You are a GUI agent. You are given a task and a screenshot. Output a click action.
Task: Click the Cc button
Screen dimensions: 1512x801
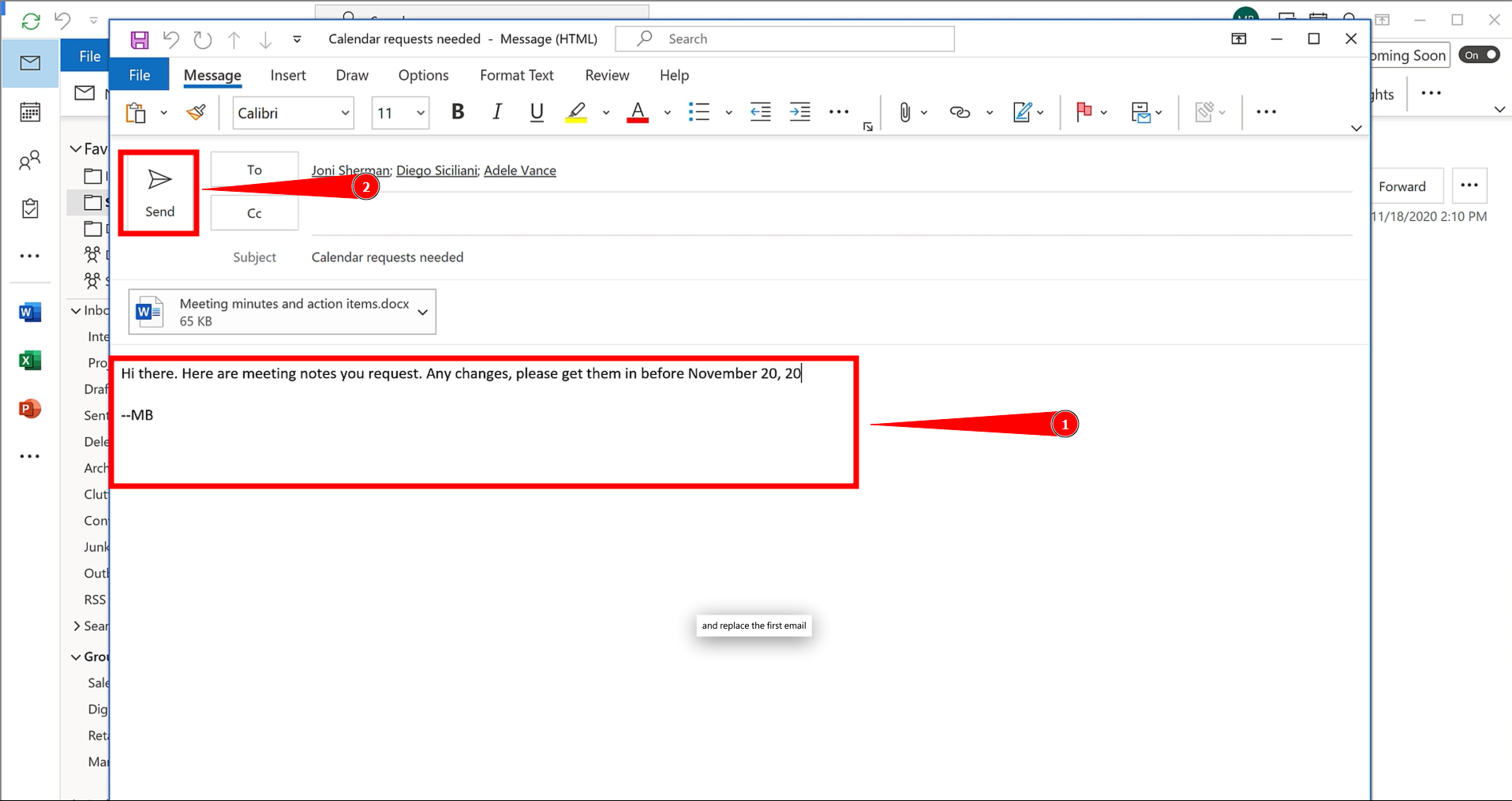(x=254, y=213)
